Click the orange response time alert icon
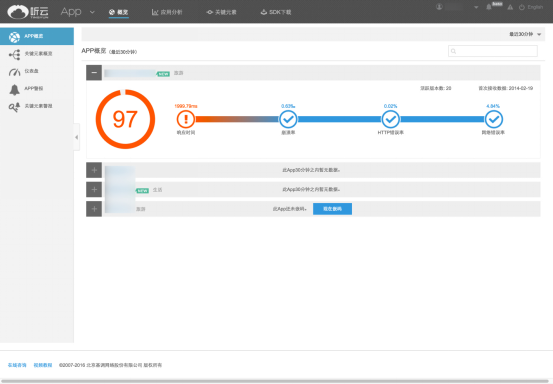 186,119
